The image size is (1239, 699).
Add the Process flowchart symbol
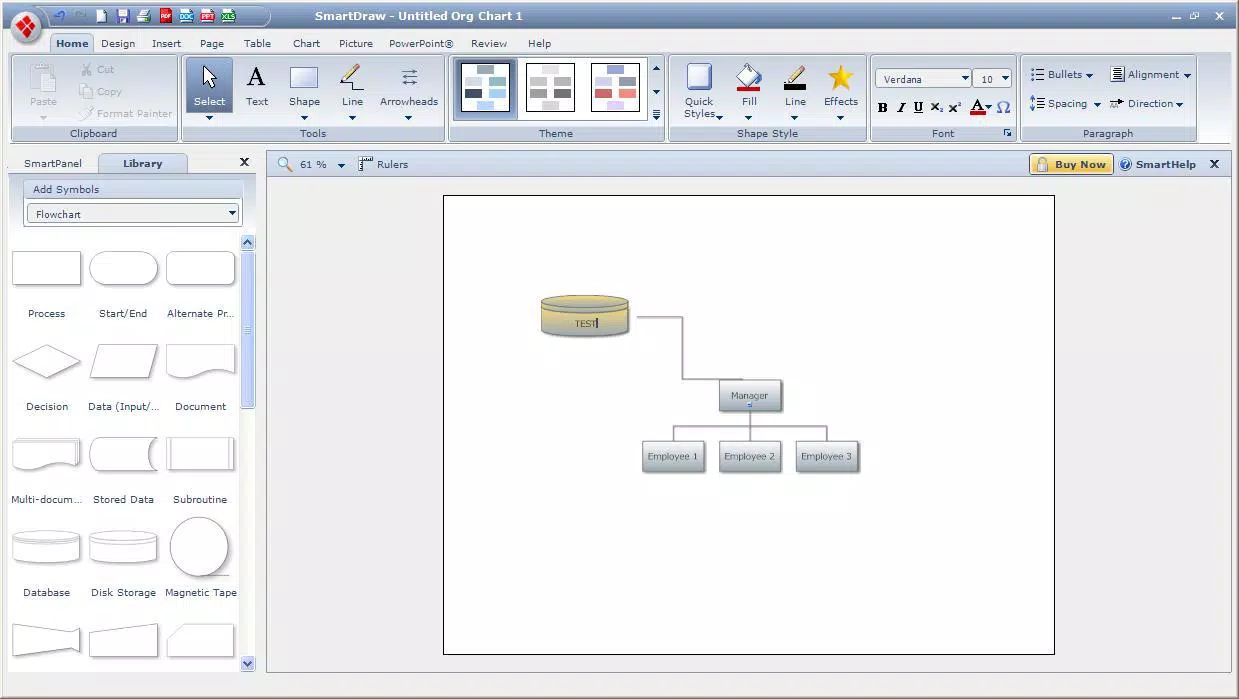[x=46, y=269]
